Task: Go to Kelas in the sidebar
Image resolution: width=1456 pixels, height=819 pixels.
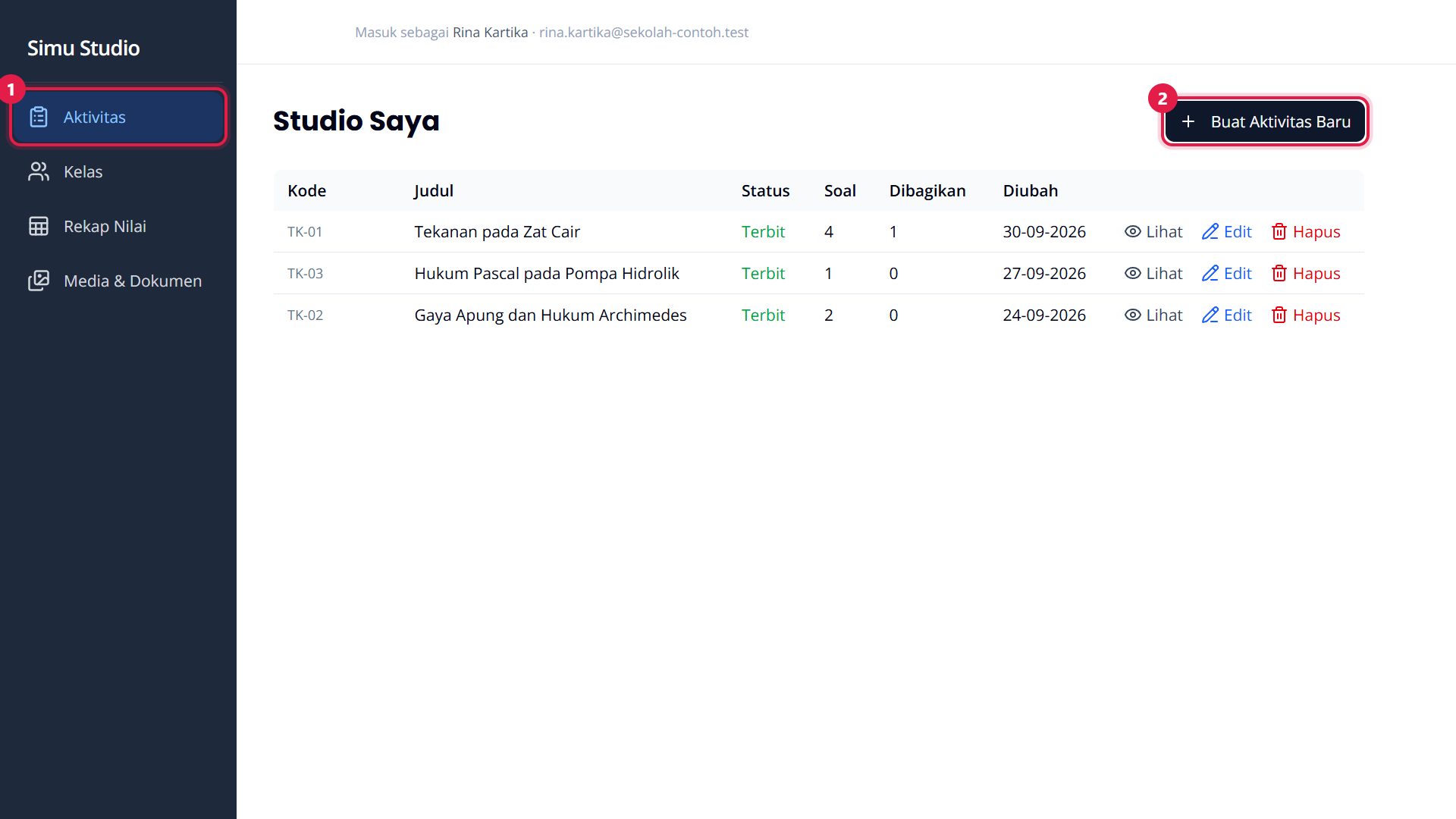Action: pyautogui.click(x=118, y=171)
